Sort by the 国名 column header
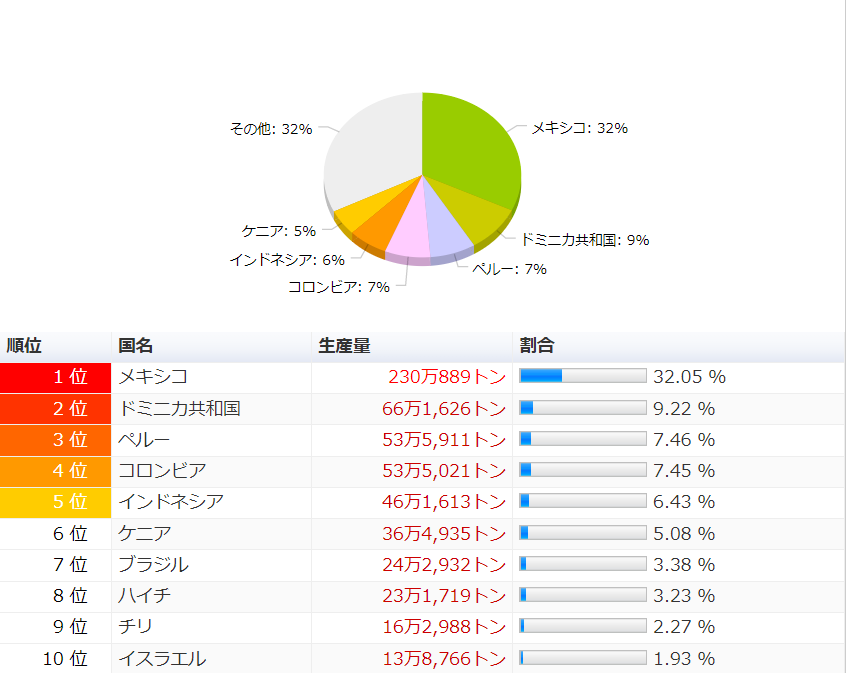The height and width of the screenshot is (673, 846). click(136, 346)
